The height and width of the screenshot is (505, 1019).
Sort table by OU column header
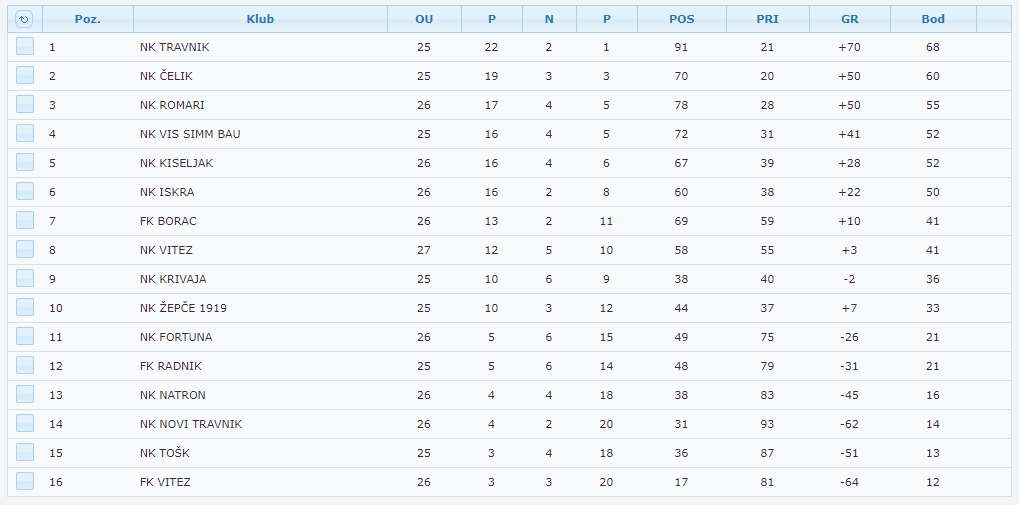(424, 19)
